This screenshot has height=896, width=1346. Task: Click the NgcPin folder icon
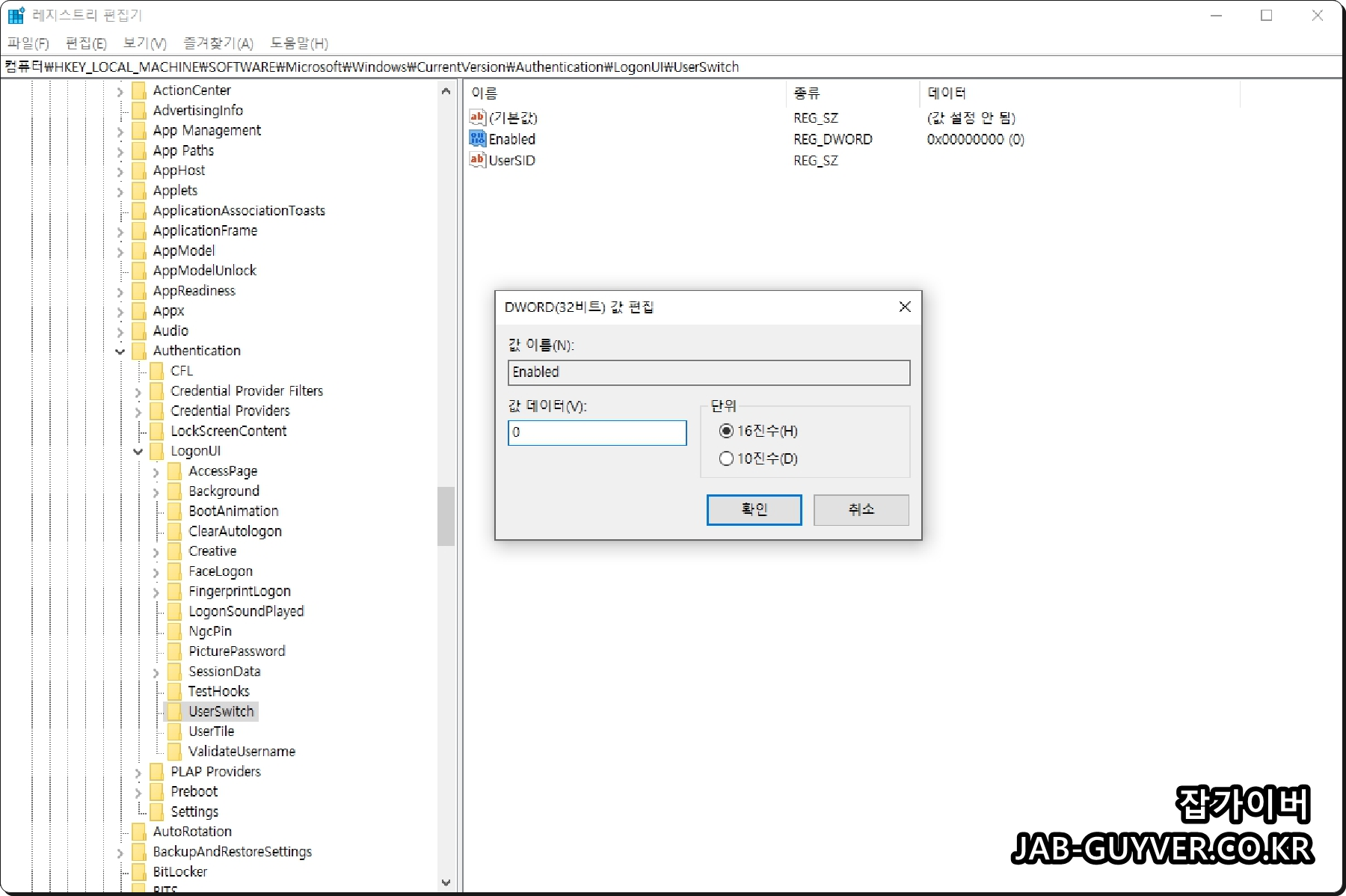click(x=173, y=631)
